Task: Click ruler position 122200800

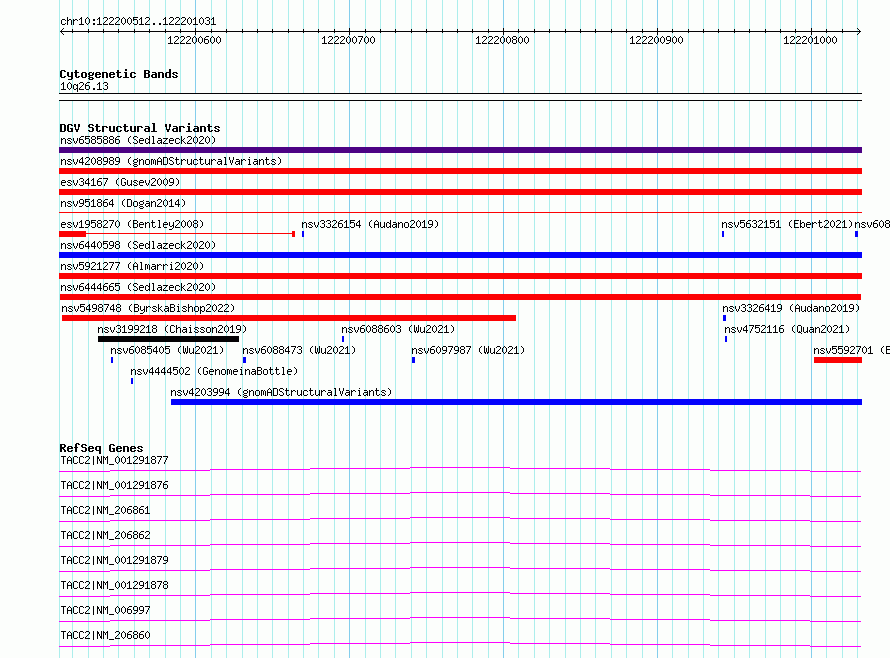Action: pos(502,40)
